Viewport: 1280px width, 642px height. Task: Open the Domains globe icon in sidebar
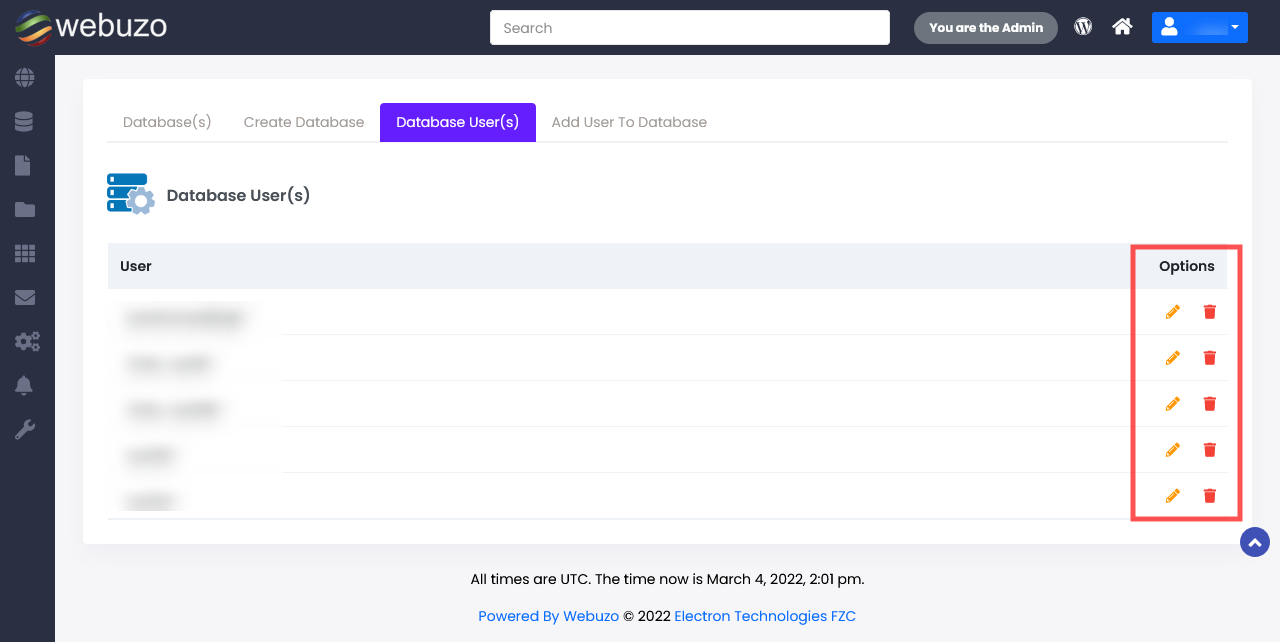(x=25, y=78)
